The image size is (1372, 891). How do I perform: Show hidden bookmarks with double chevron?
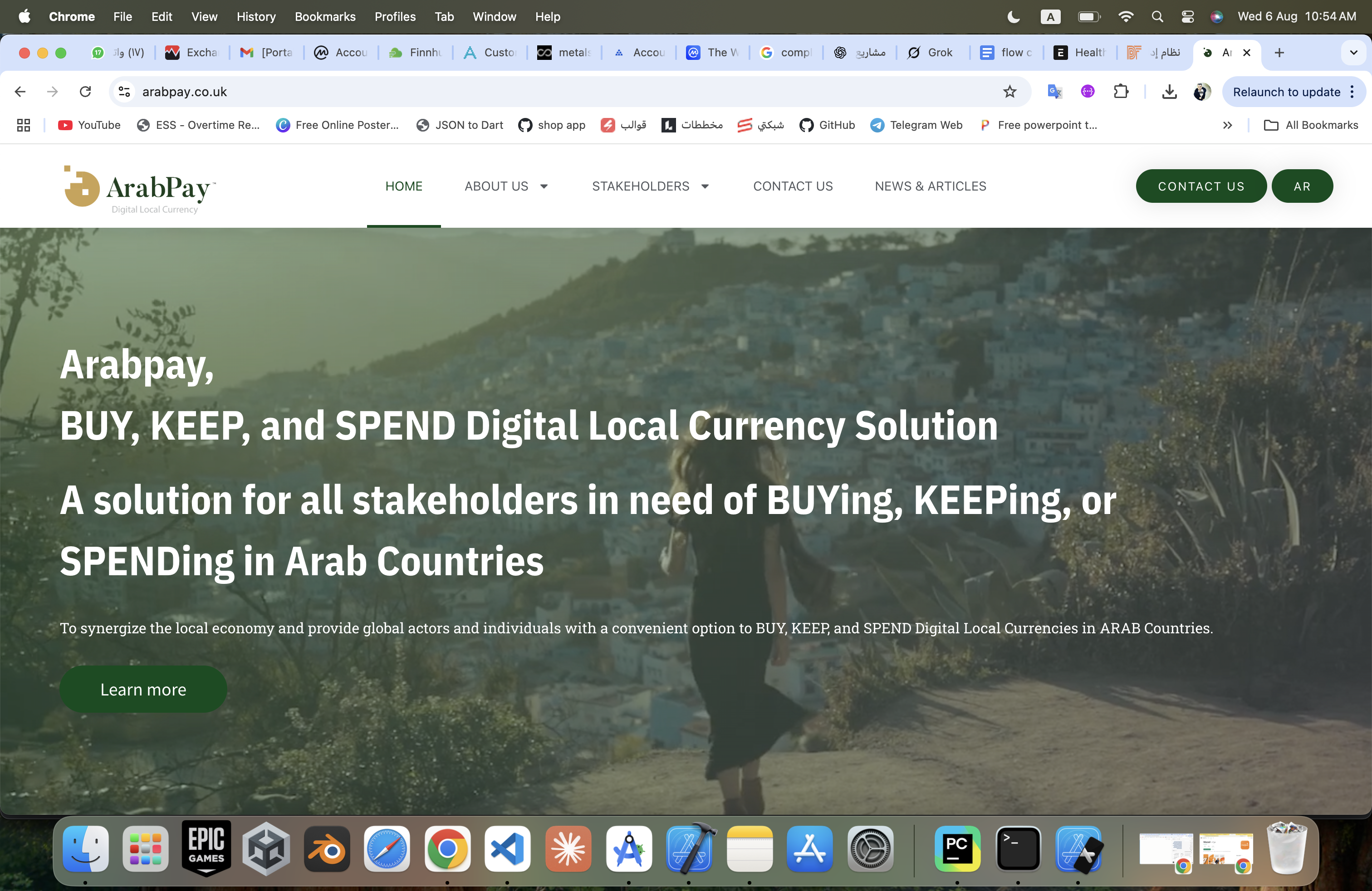click(1227, 125)
